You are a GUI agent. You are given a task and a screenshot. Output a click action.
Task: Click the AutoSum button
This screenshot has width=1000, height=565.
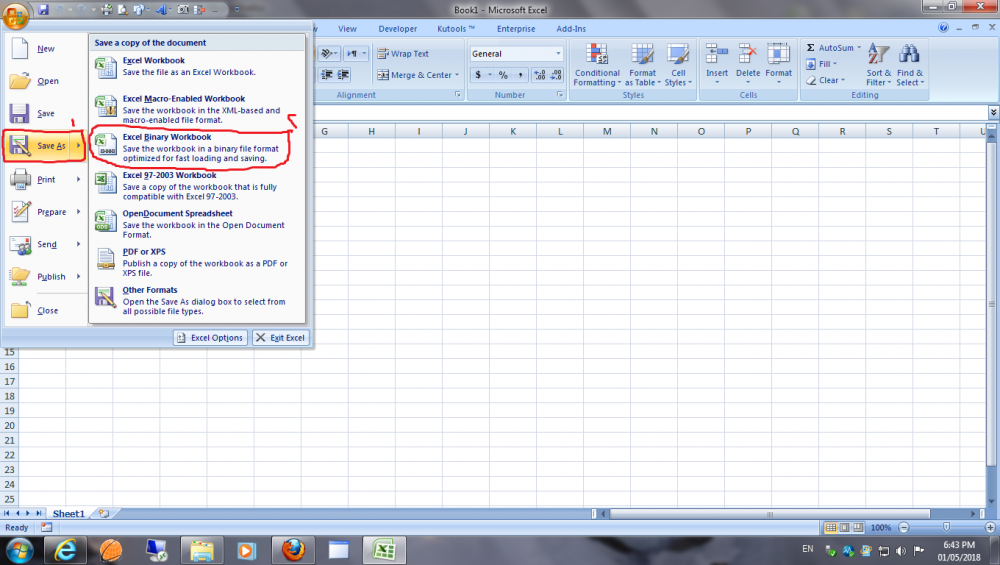(830, 48)
